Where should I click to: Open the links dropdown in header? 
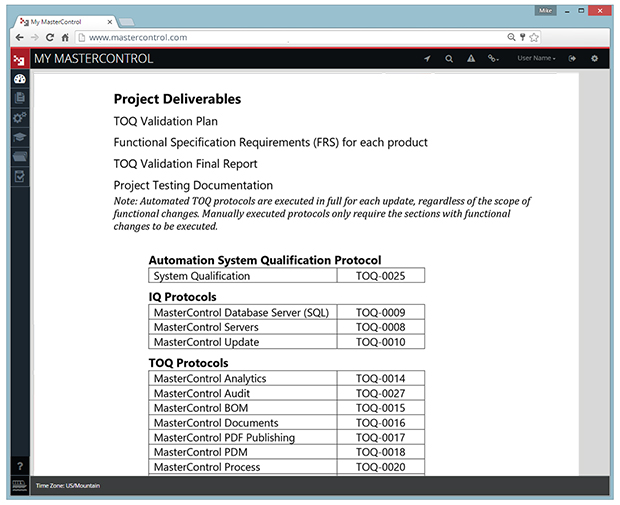tap(493, 59)
